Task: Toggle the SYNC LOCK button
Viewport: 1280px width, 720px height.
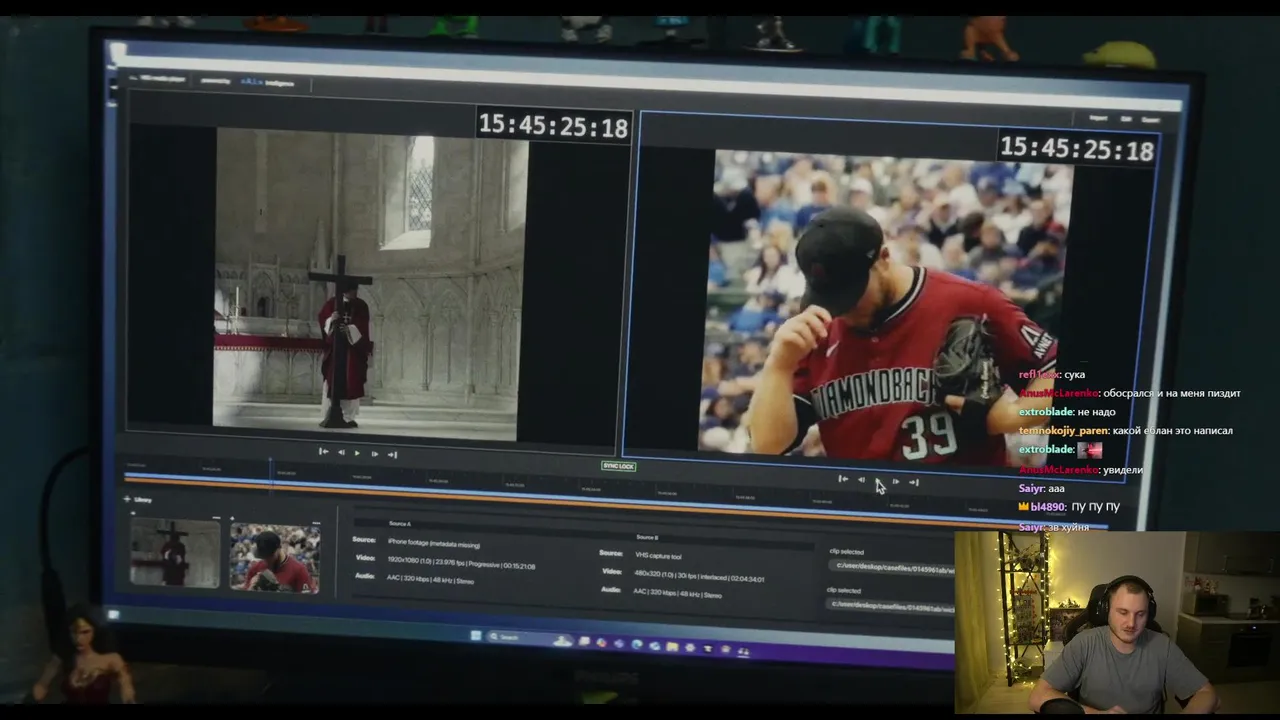Action: pyautogui.click(x=618, y=466)
